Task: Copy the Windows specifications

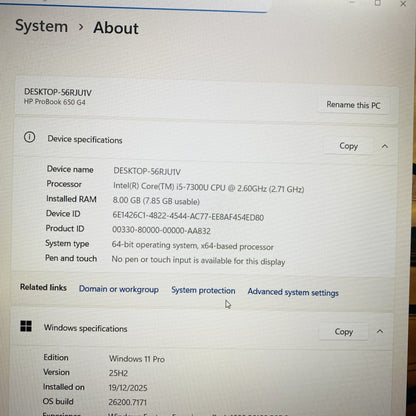Action: (x=344, y=332)
